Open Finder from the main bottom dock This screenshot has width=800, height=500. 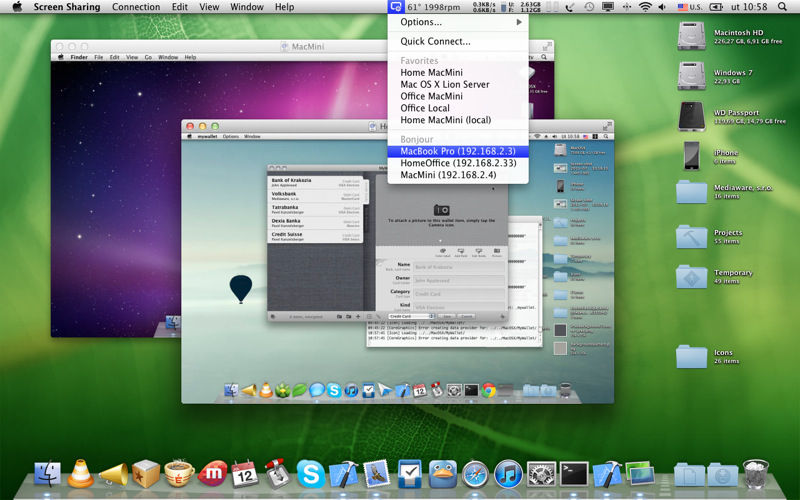click(x=47, y=474)
